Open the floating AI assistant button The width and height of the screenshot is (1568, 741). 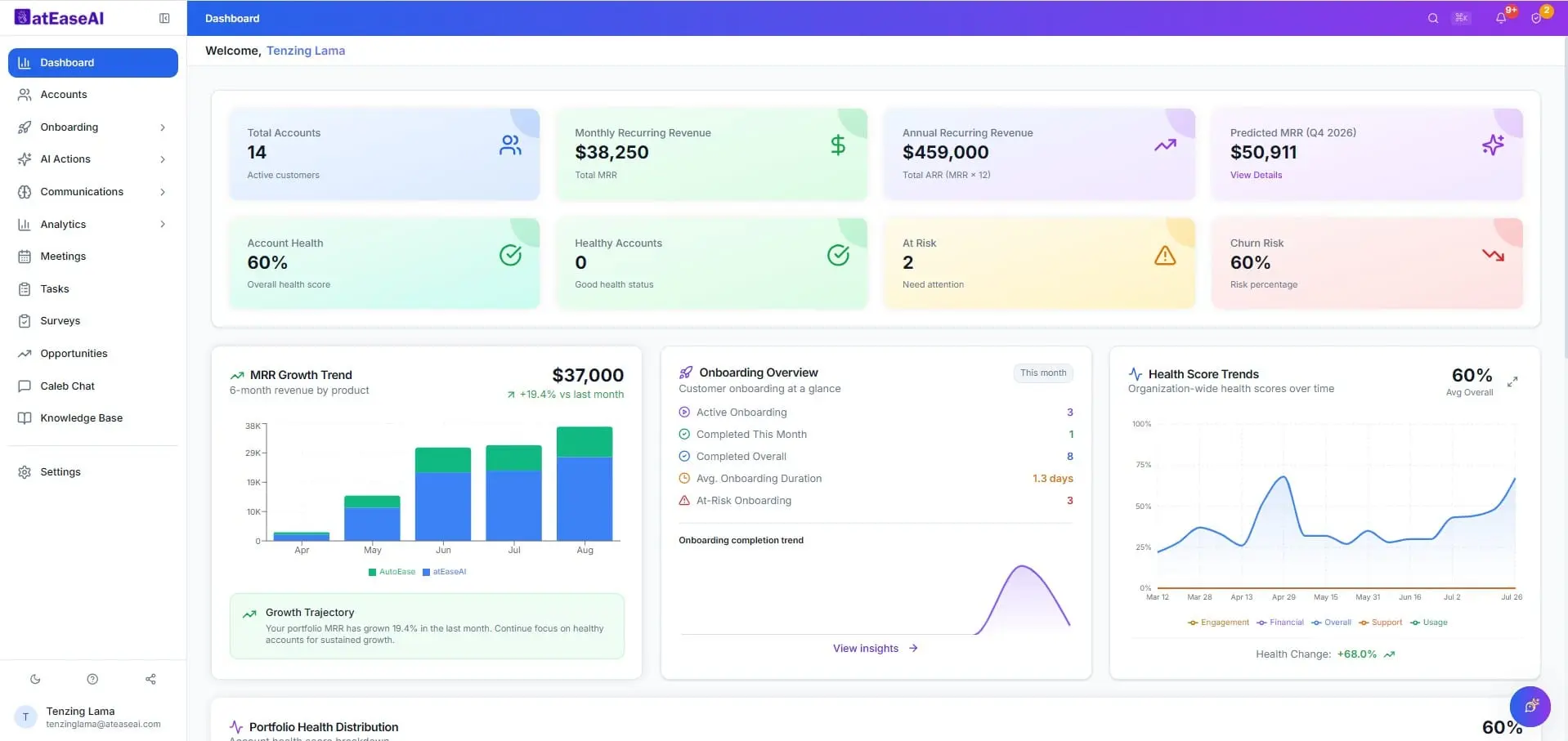click(1530, 706)
